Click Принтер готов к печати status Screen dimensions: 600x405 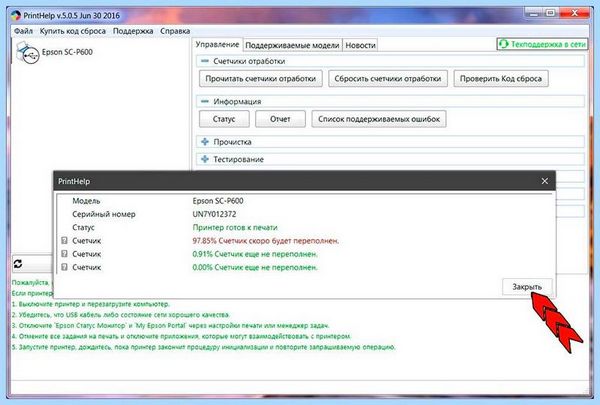coord(235,227)
